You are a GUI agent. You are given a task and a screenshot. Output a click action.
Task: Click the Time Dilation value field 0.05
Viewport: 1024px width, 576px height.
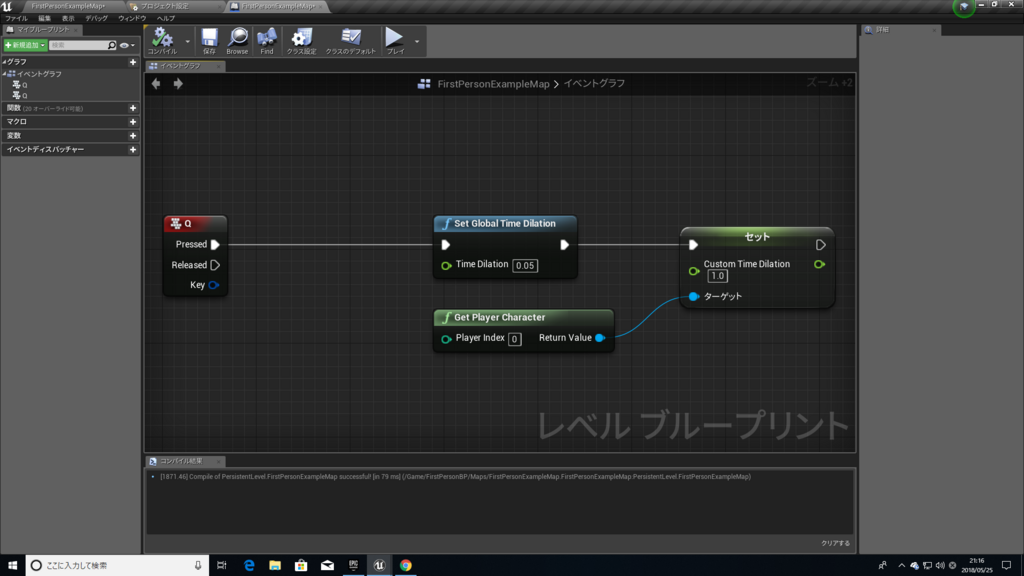525,266
